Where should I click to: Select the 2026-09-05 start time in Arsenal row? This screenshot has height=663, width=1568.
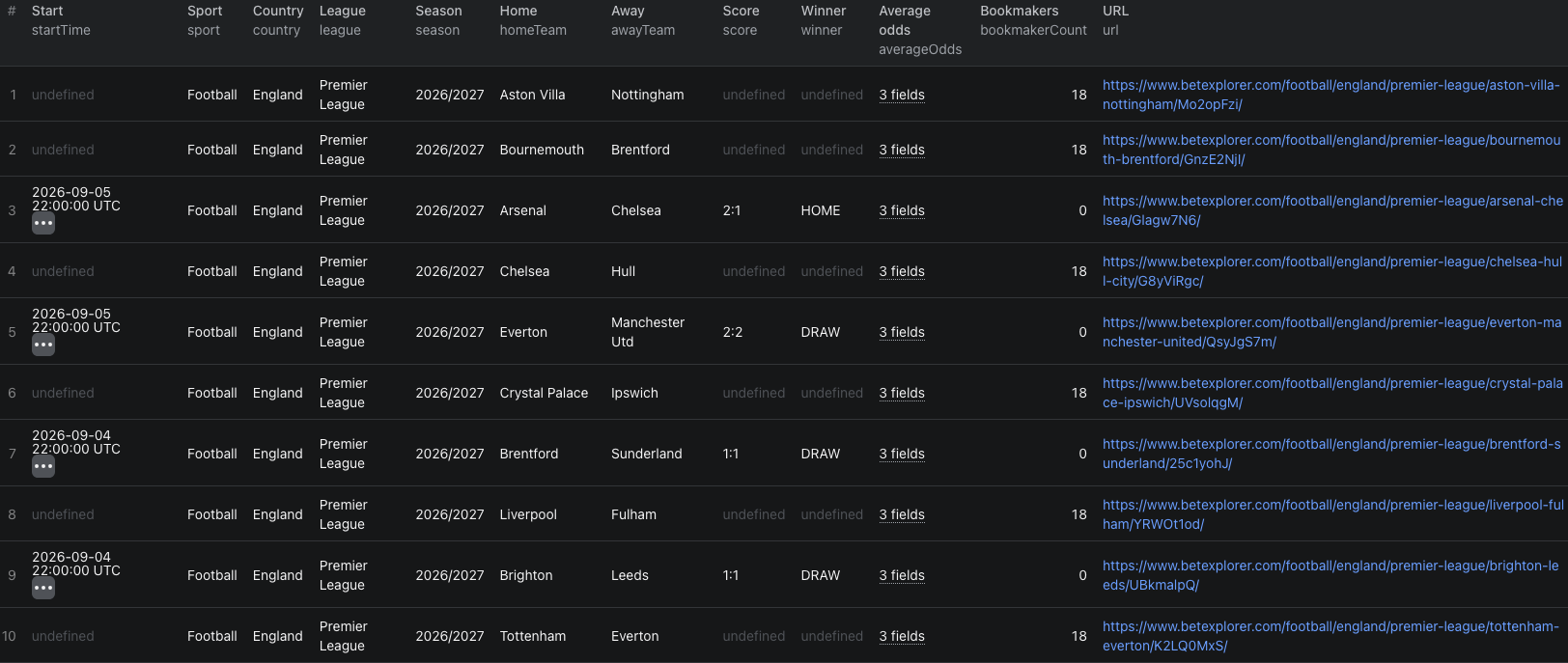tap(76, 199)
